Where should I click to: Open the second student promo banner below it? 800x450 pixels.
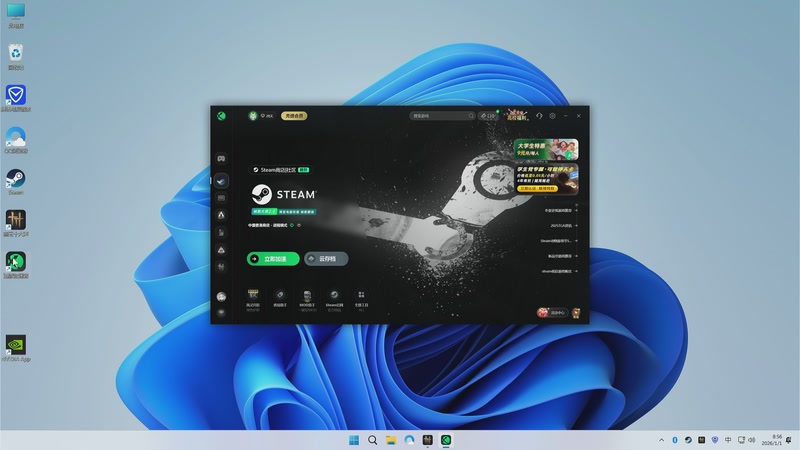tap(546, 178)
